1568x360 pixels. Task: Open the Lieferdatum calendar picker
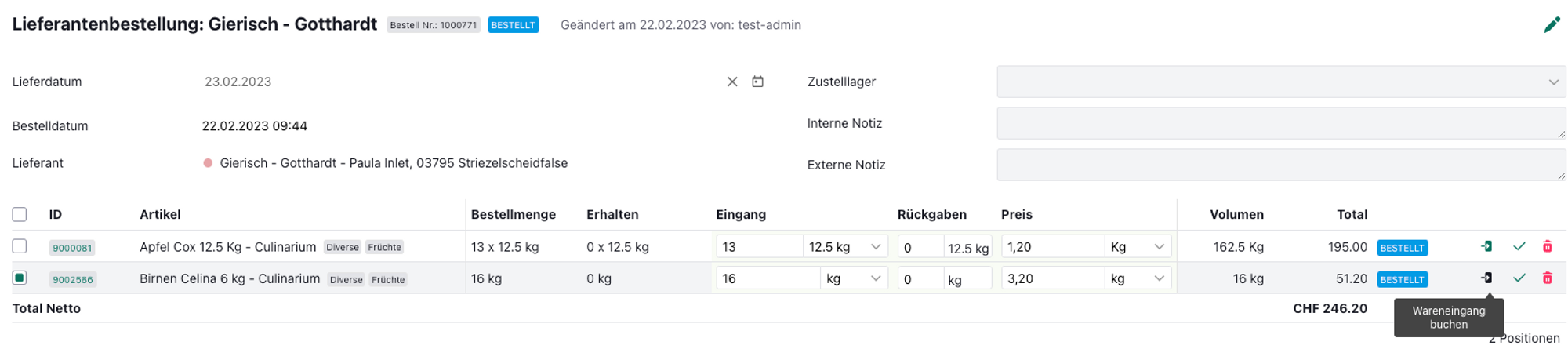tap(757, 82)
